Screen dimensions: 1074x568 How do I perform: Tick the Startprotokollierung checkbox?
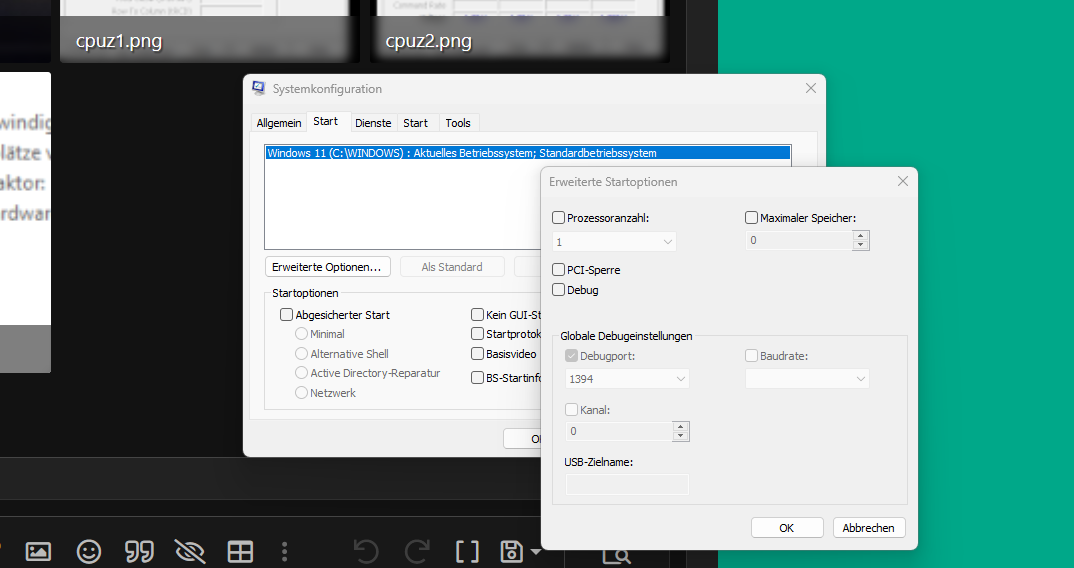(477, 334)
